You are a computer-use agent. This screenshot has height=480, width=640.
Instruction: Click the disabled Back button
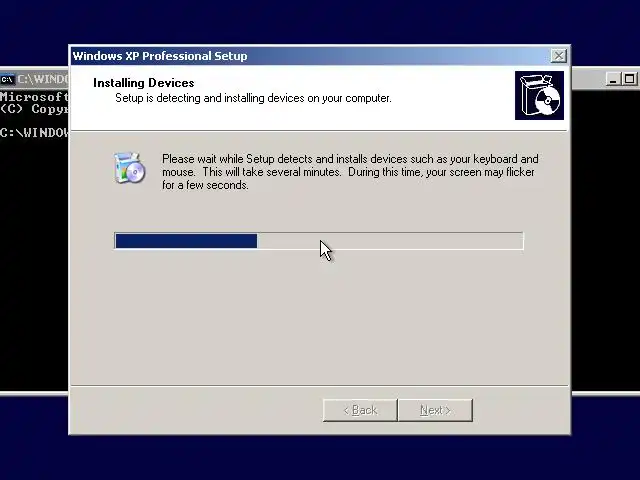pyautogui.click(x=360, y=410)
